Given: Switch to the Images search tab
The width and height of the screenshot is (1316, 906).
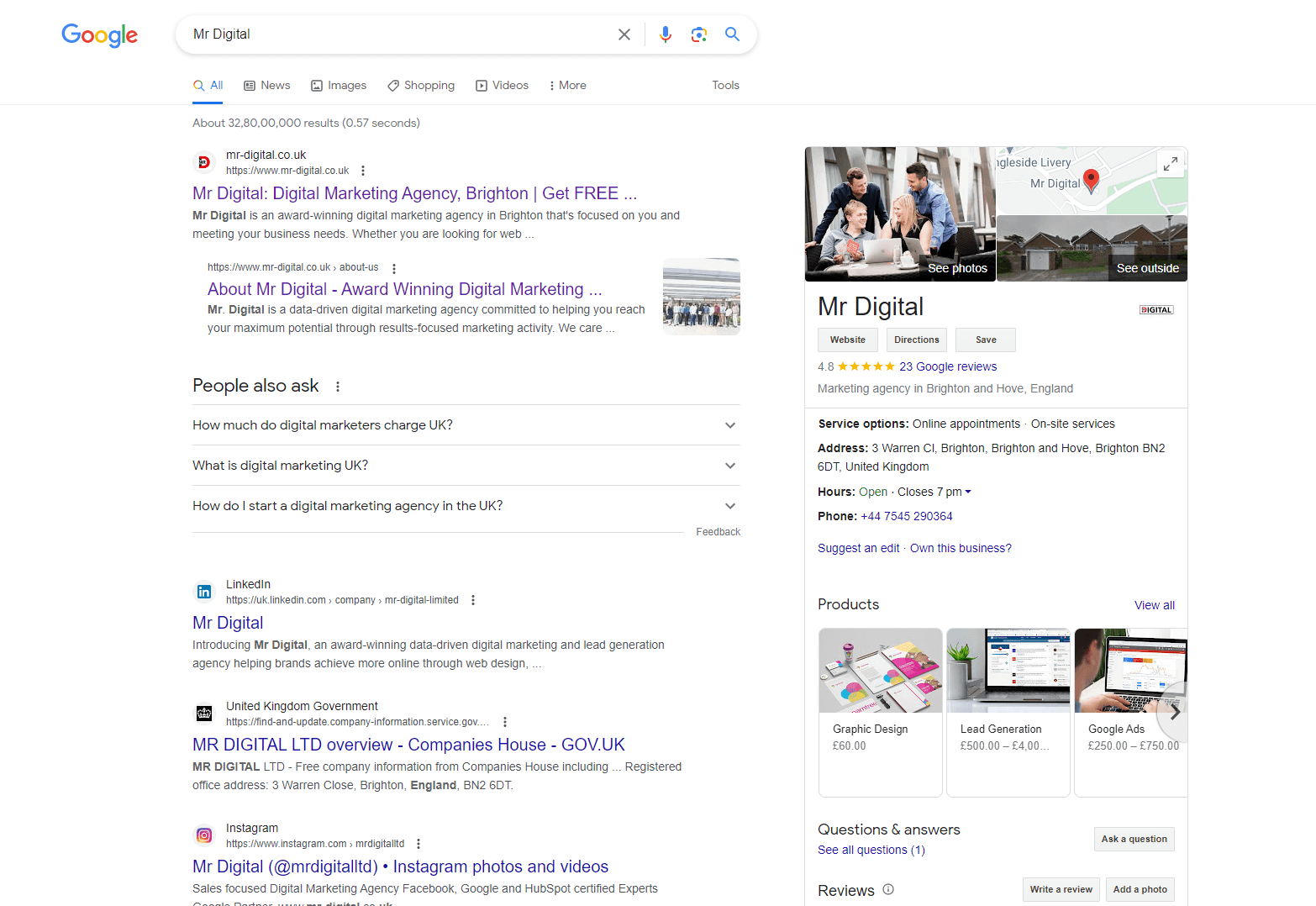Looking at the screenshot, I should tap(339, 85).
